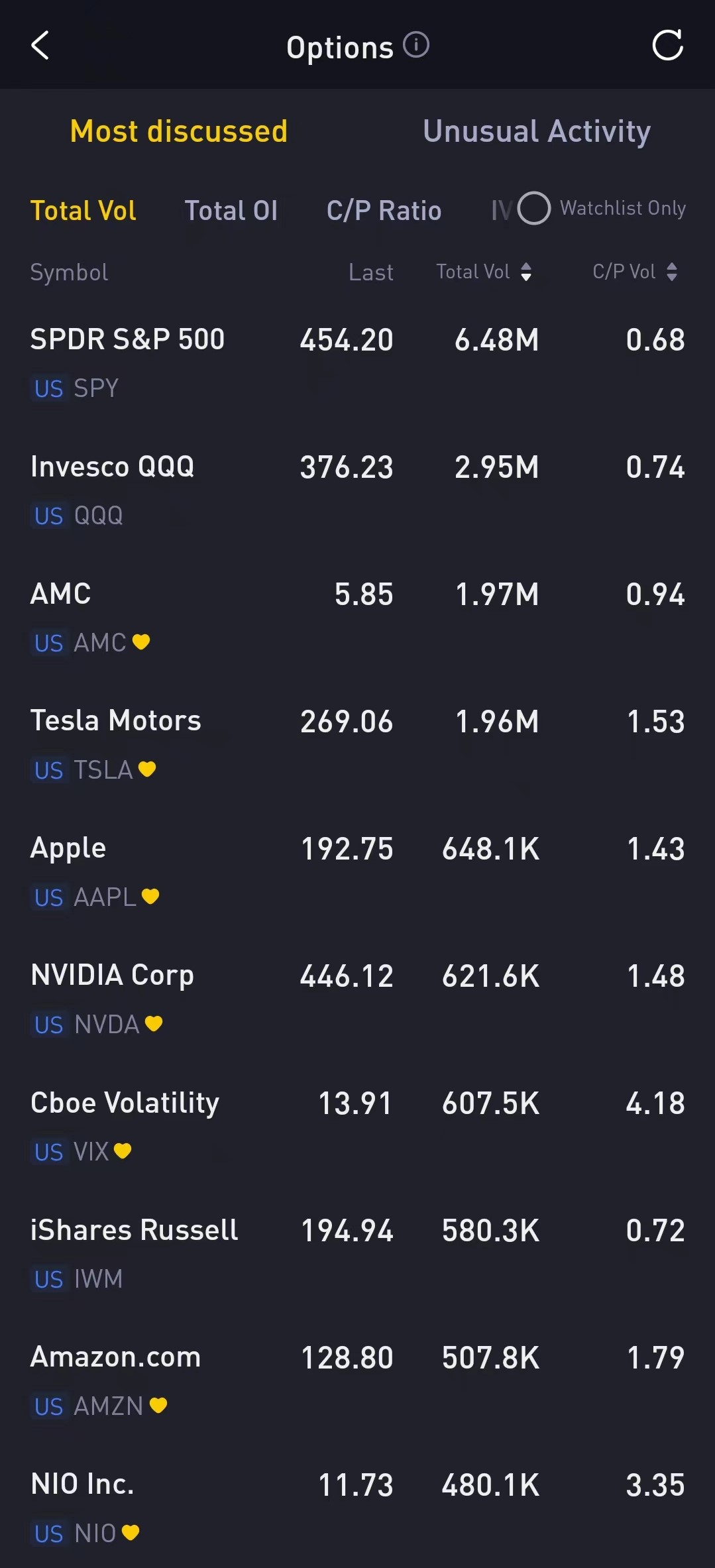Open the Options info icon

coord(416,45)
